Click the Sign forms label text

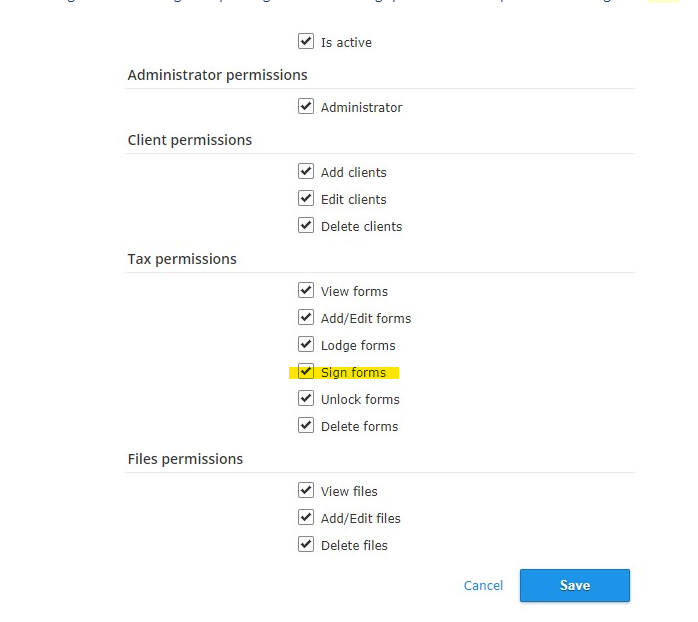click(x=353, y=373)
